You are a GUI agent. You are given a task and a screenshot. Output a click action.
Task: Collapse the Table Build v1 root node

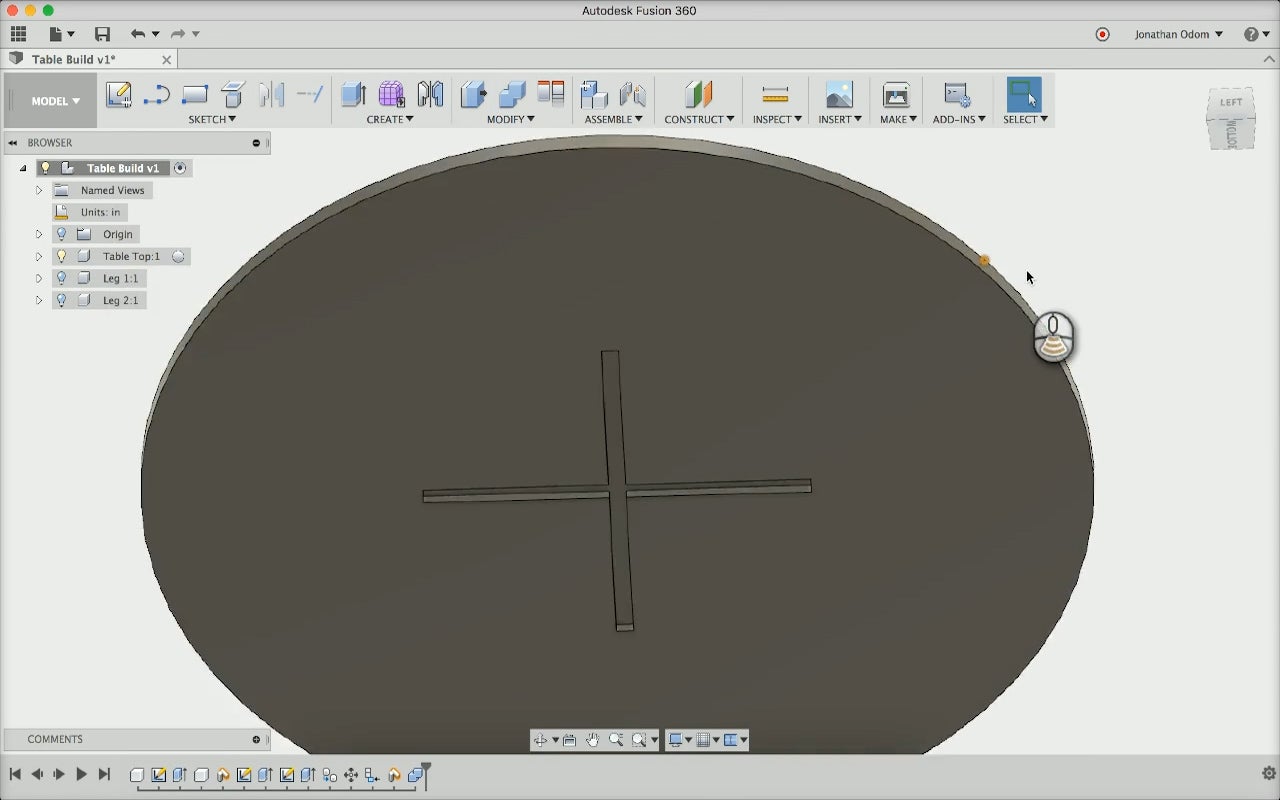[x=23, y=168]
